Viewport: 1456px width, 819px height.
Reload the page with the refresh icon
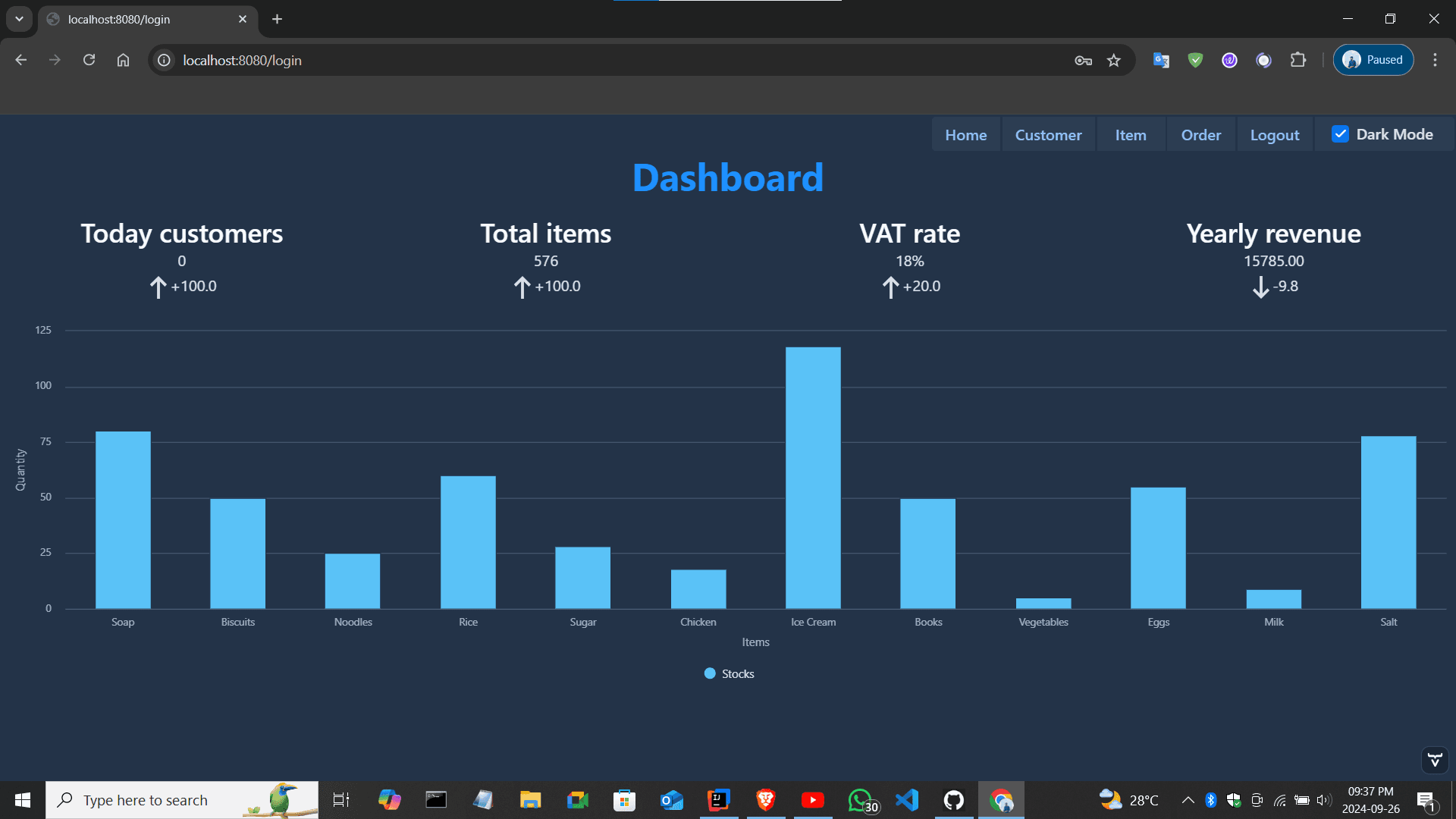[x=89, y=60]
